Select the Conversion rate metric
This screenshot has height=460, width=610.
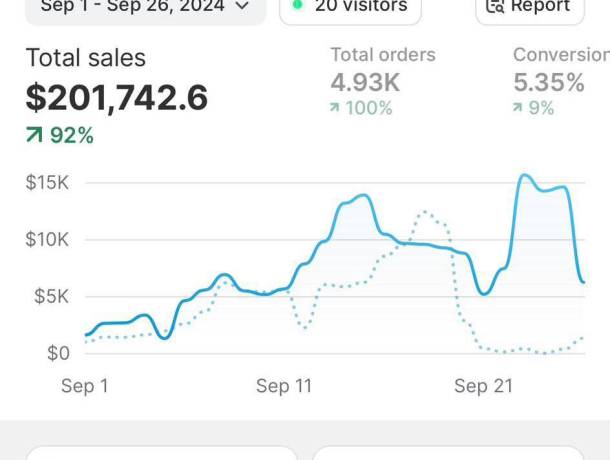click(561, 55)
